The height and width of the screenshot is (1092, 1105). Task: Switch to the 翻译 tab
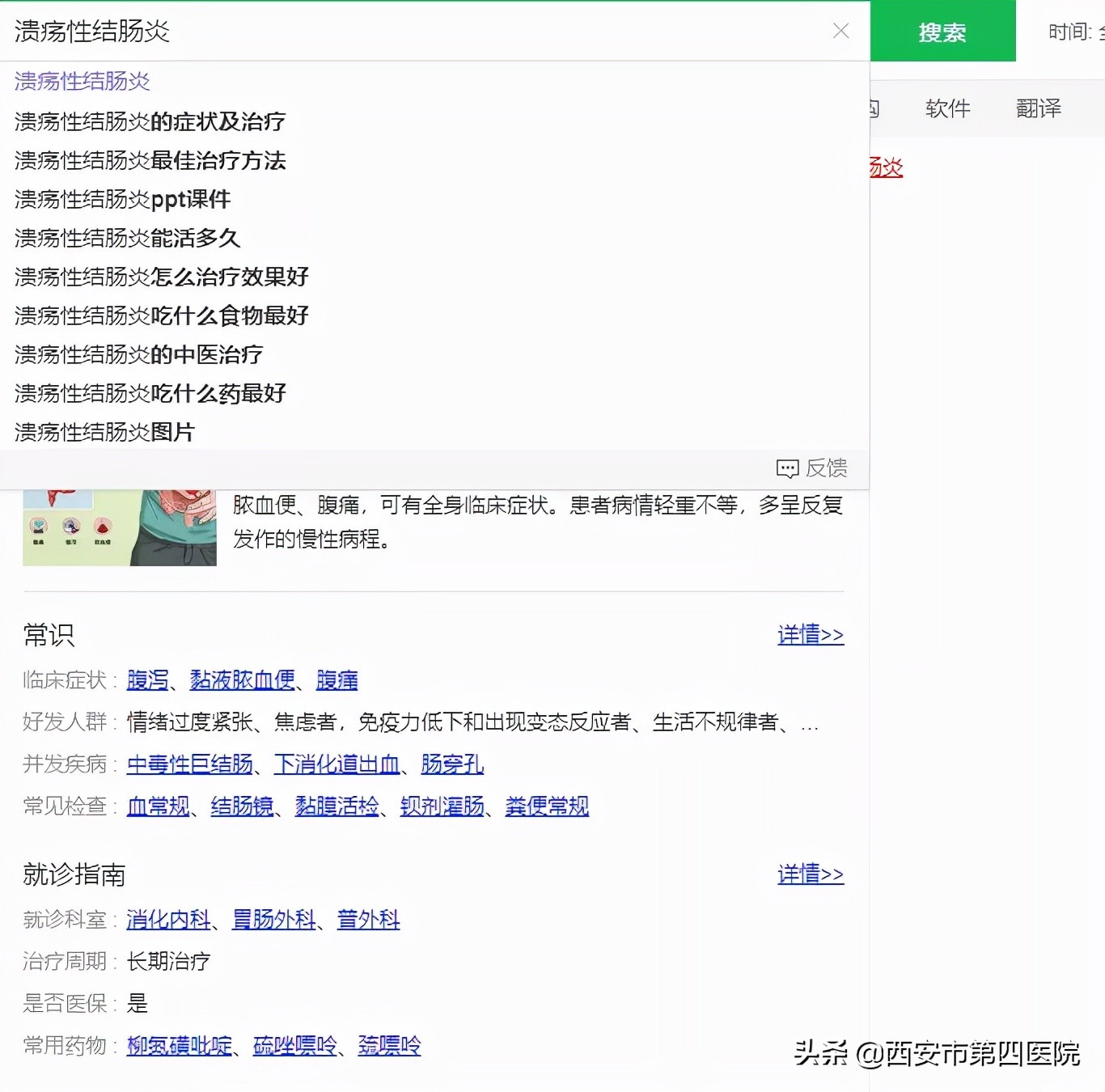(x=1038, y=108)
